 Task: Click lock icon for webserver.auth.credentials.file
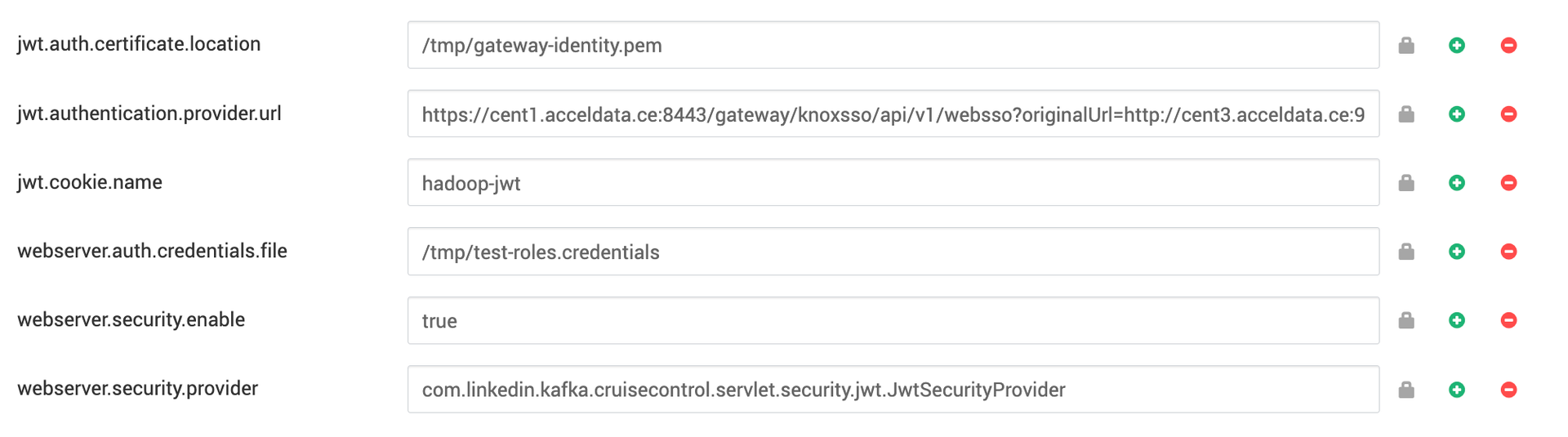click(1406, 251)
